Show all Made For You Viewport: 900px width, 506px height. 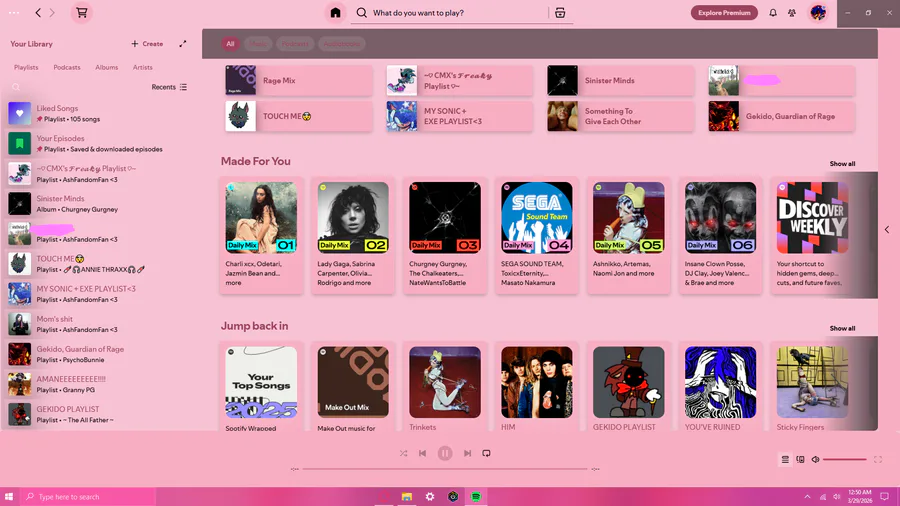(x=842, y=164)
